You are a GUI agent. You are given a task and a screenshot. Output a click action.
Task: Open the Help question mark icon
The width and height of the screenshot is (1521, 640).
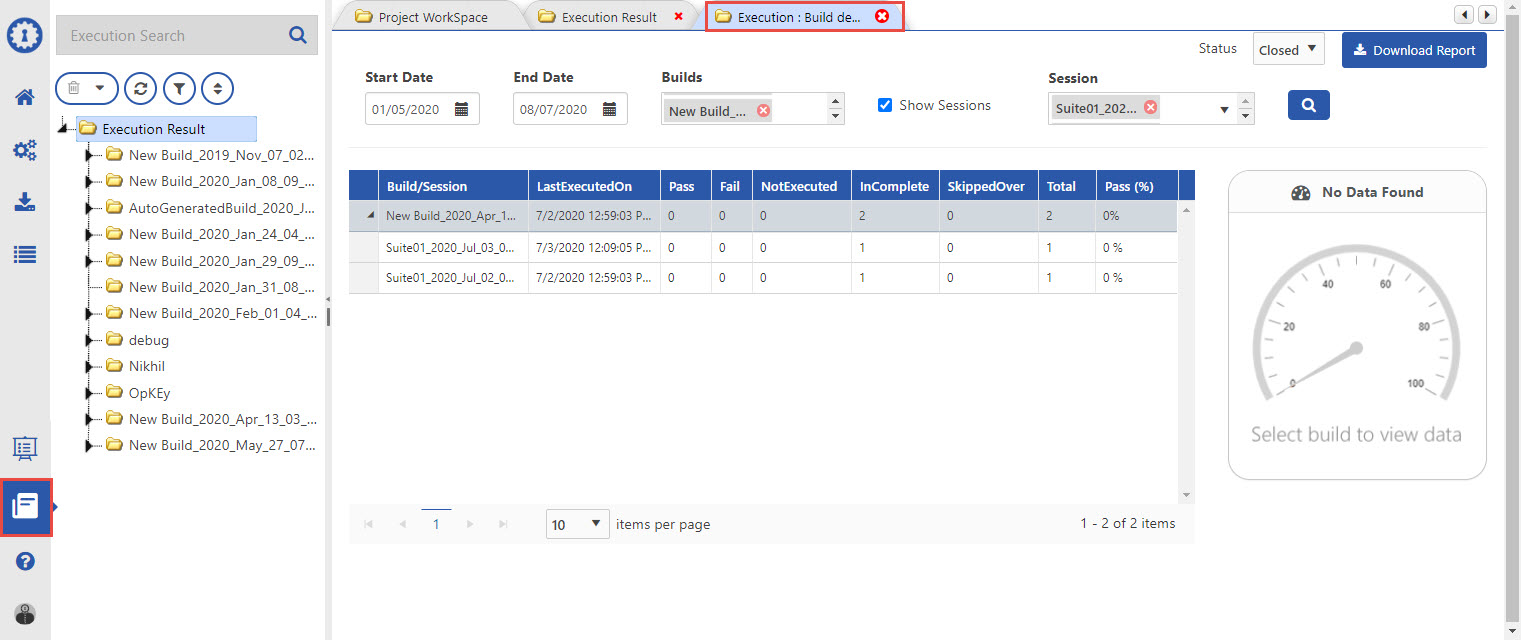tap(26, 561)
